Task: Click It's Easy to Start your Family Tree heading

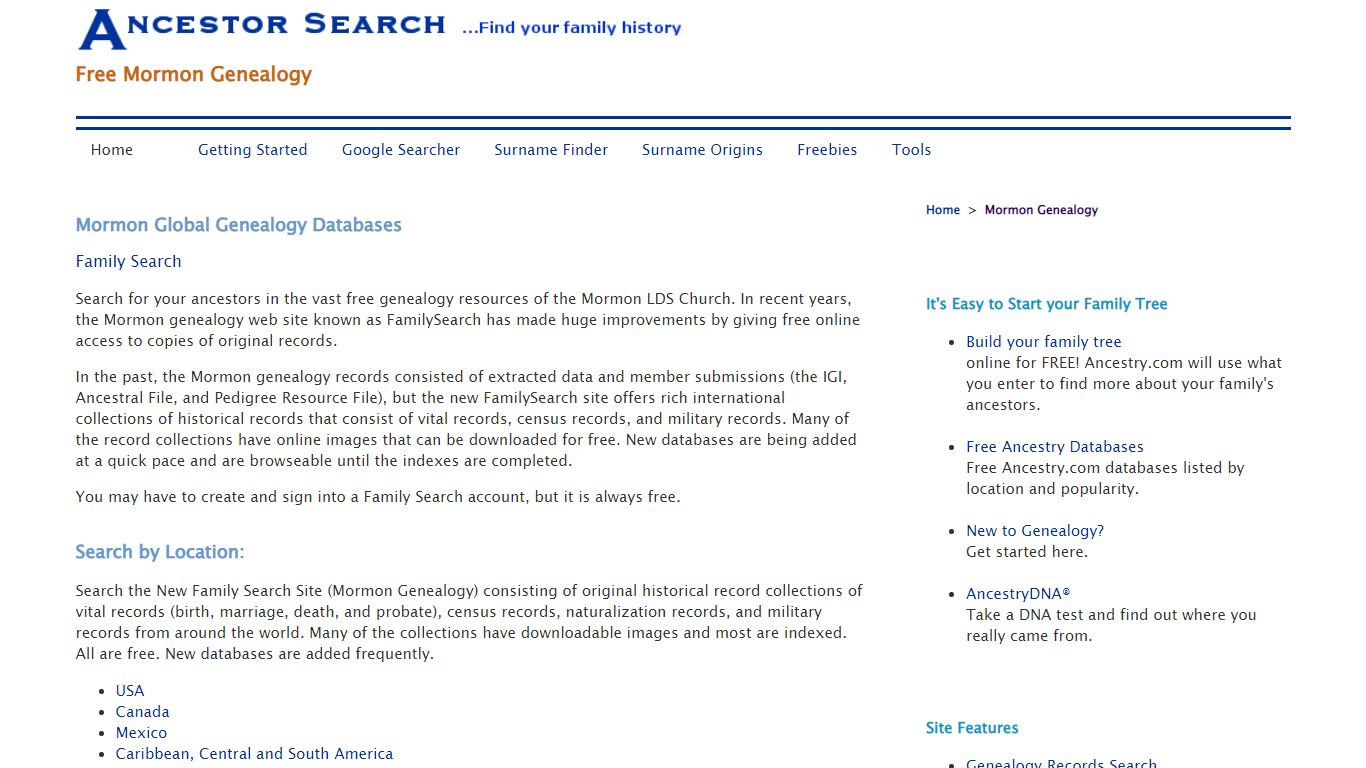Action: tap(1047, 304)
